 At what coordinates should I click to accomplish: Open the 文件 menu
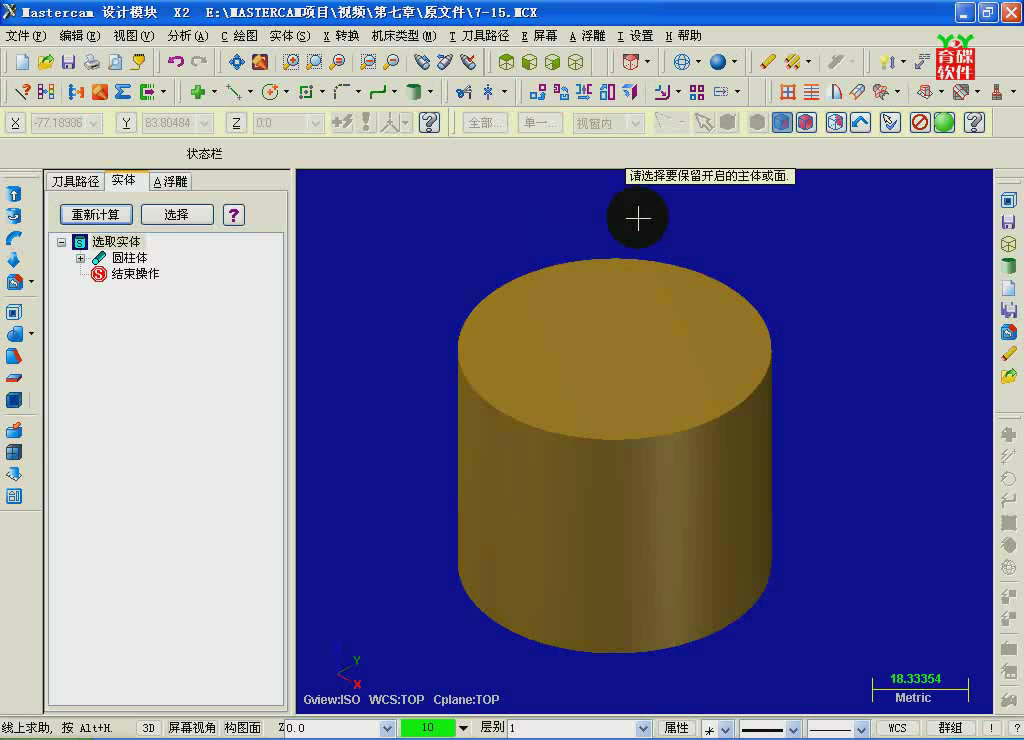pyautogui.click(x=26, y=36)
